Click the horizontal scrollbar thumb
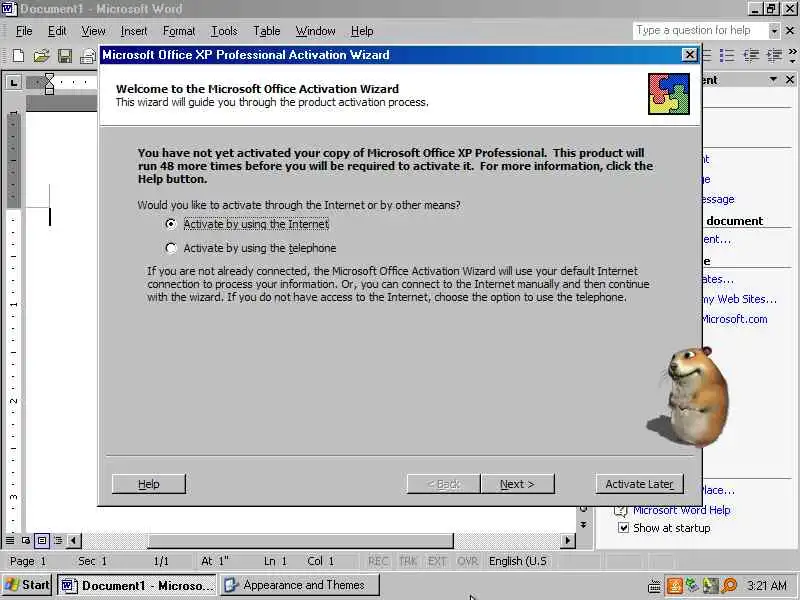Image resolution: width=800 pixels, height=600 pixels. point(301,540)
